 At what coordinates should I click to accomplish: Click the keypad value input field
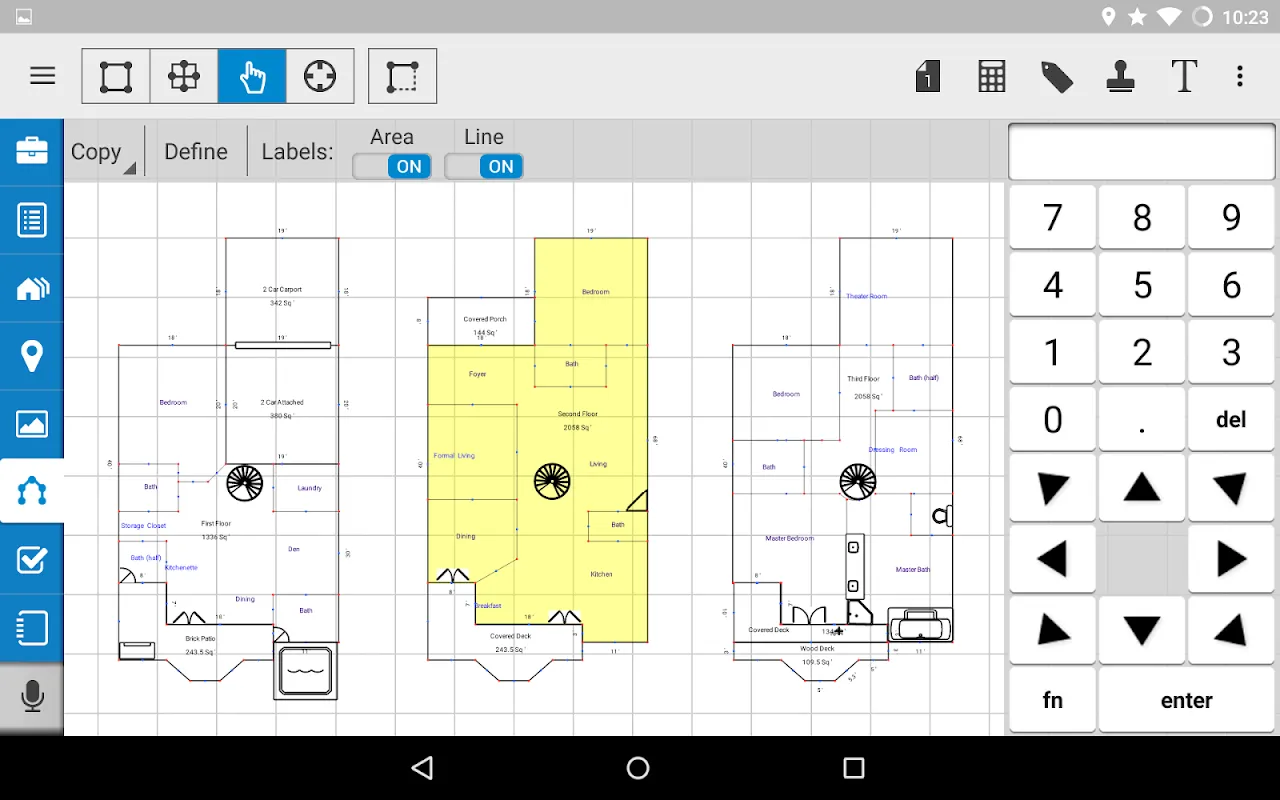1142,152
